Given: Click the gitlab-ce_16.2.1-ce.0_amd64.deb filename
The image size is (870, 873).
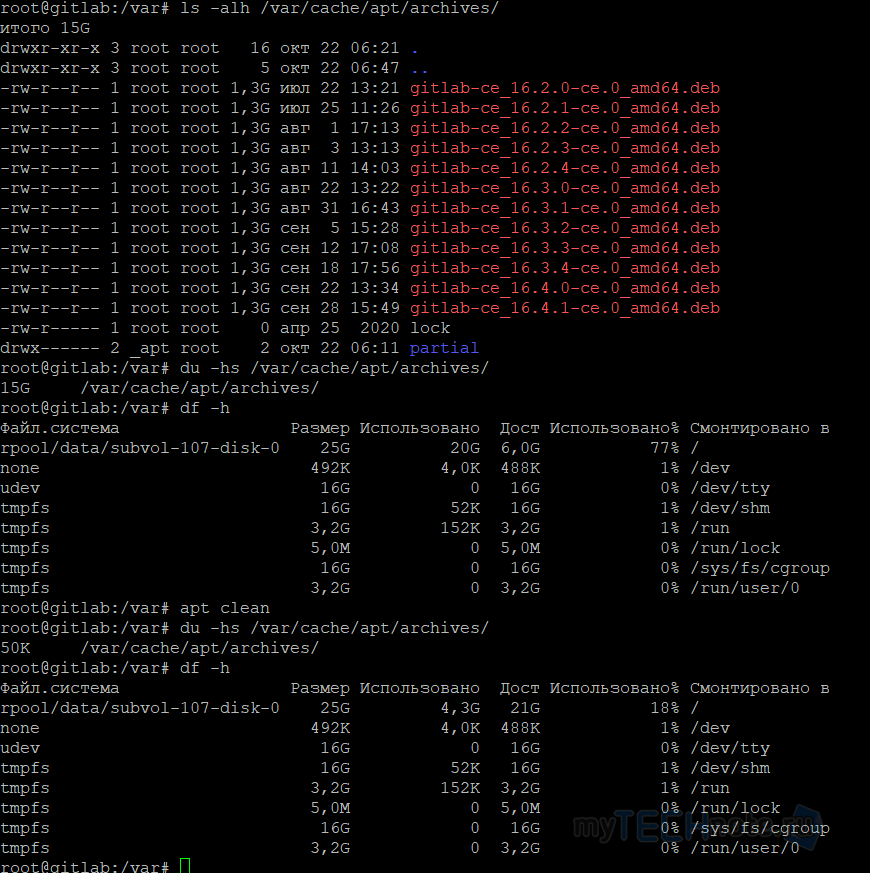Looking at the screenshot, I should point(565,108).
